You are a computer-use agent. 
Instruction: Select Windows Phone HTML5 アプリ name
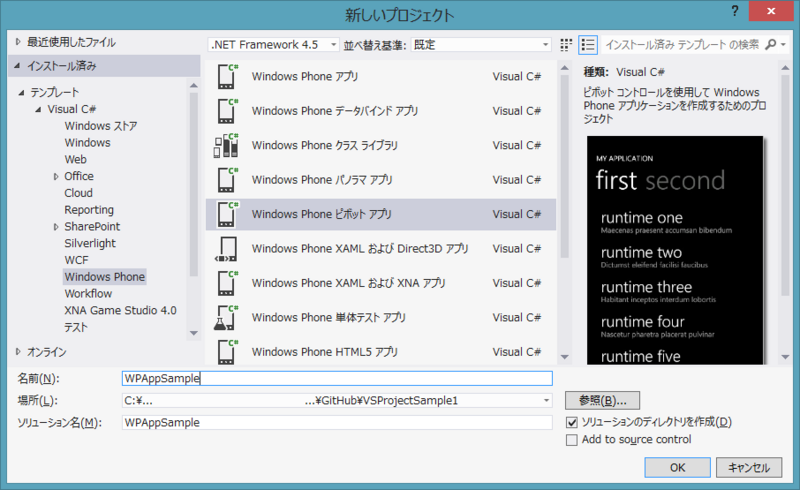[324, 352]
